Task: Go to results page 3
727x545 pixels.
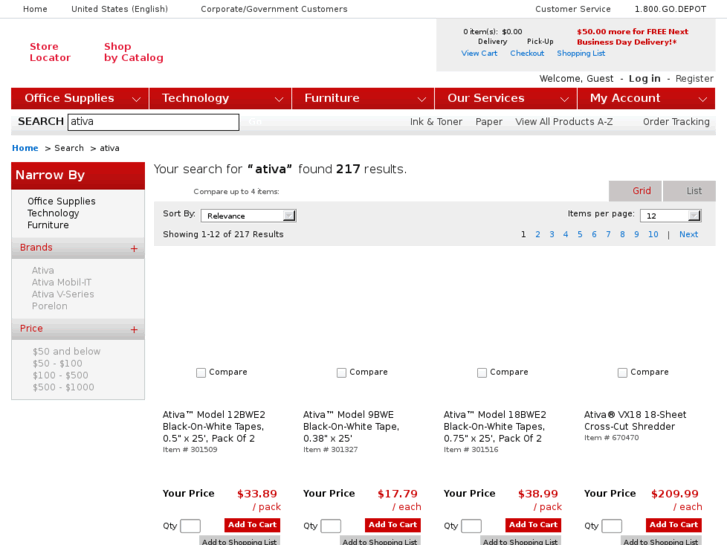Action: [552, 234]
